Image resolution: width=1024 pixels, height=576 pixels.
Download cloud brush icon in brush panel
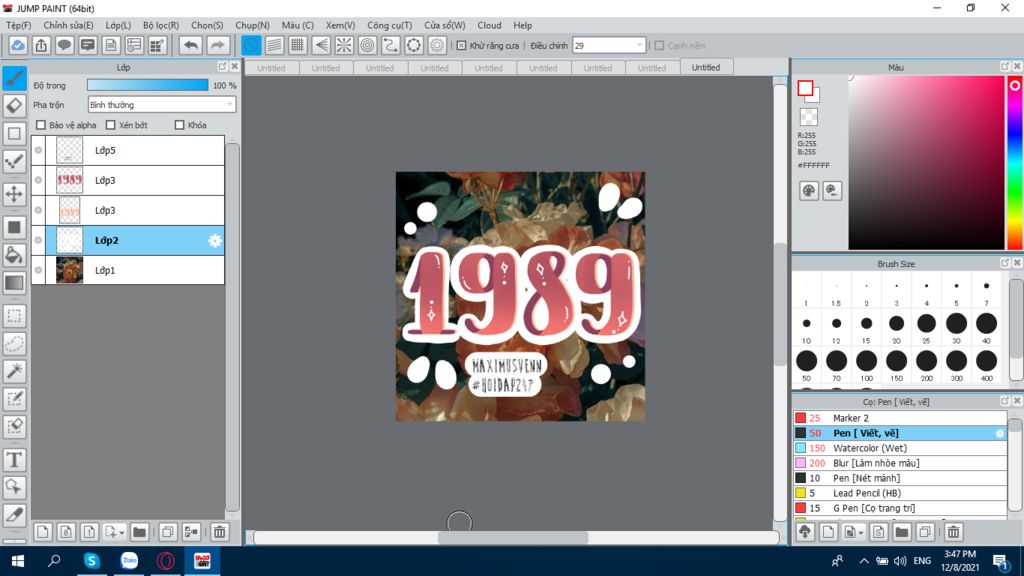[805, 532]
